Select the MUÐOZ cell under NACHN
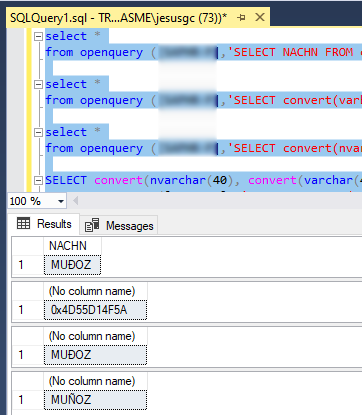Image resolution: width=362 pixels, height=415 pixels. click(72, 265)
